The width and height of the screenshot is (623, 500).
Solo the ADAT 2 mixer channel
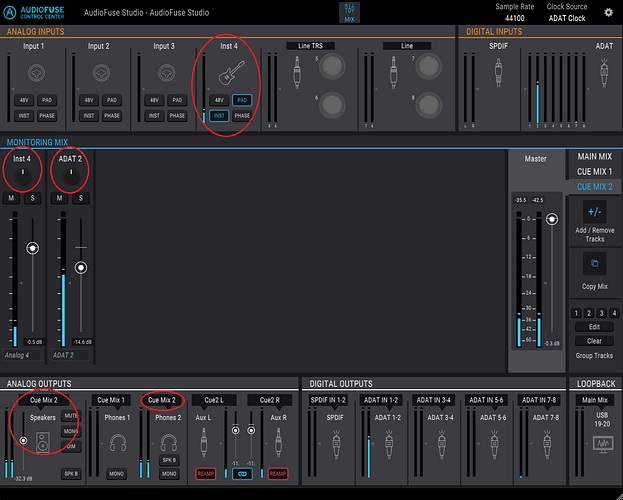[81, 198]
